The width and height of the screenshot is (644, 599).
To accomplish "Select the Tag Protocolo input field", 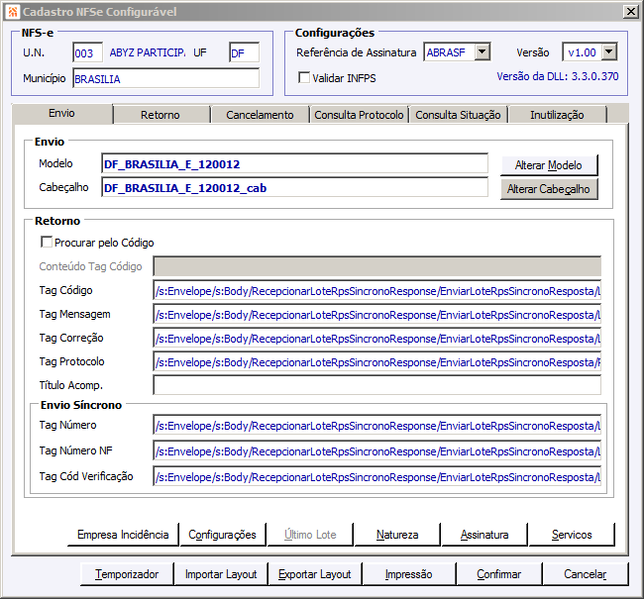I will [377, 362].
